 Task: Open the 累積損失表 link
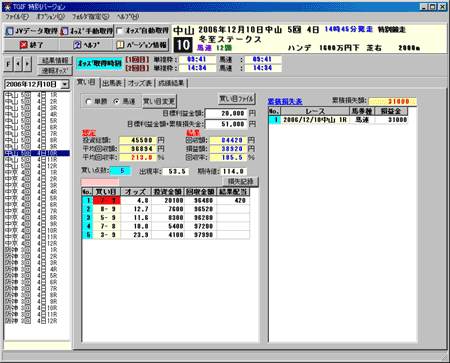(x=285, y=101)
